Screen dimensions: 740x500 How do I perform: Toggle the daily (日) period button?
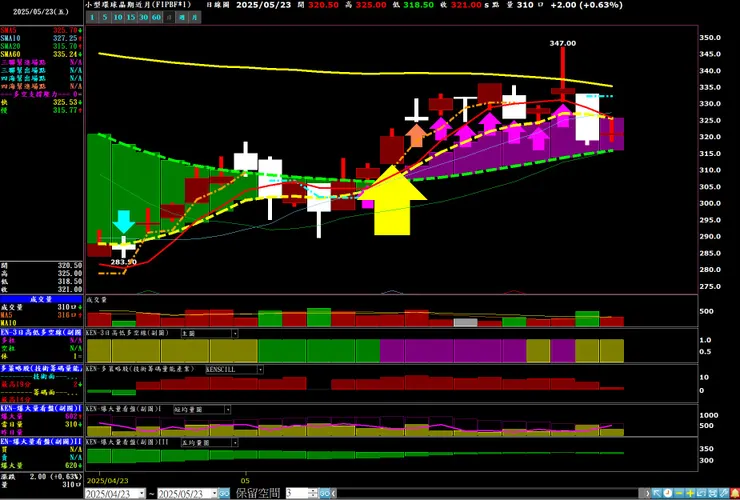coord(169,17)
